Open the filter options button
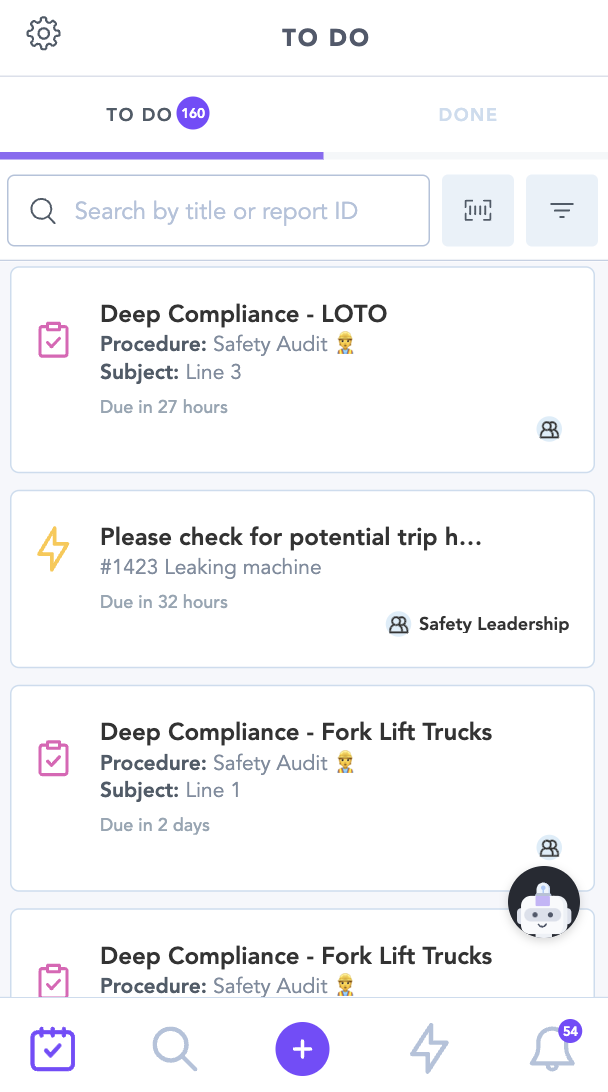Image resolution: width=608 pixels, height=1092 pixels. [x=562, y=211]
